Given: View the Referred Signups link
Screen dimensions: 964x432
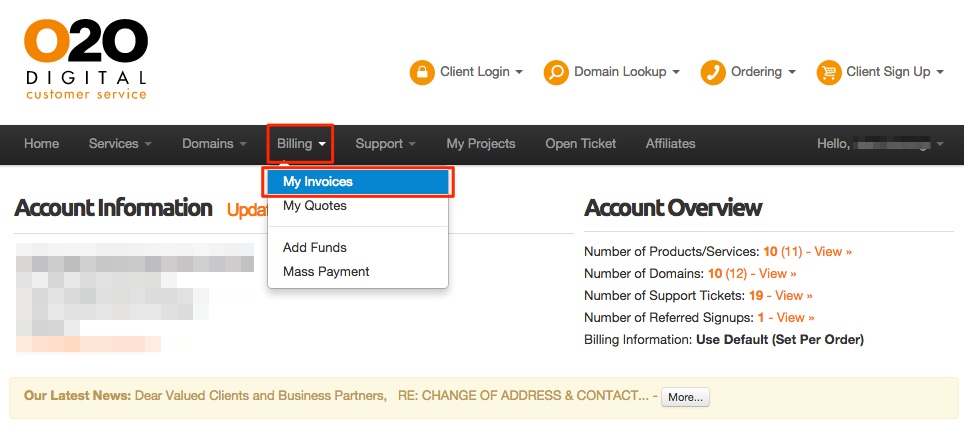Looking at the screenshot, I should pyautogui.click(x=796, y=318).
